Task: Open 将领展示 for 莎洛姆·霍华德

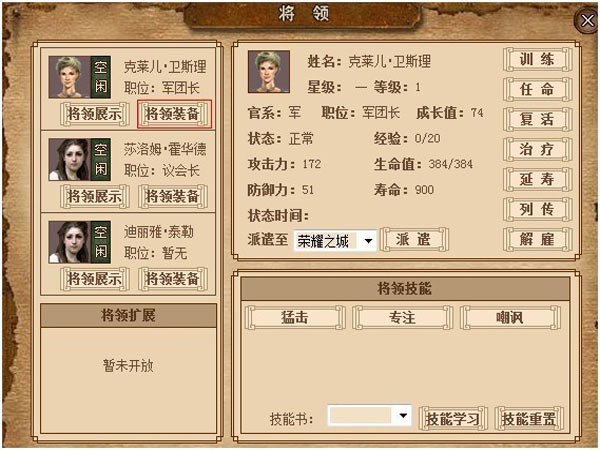Action: [x=95, y=197]
